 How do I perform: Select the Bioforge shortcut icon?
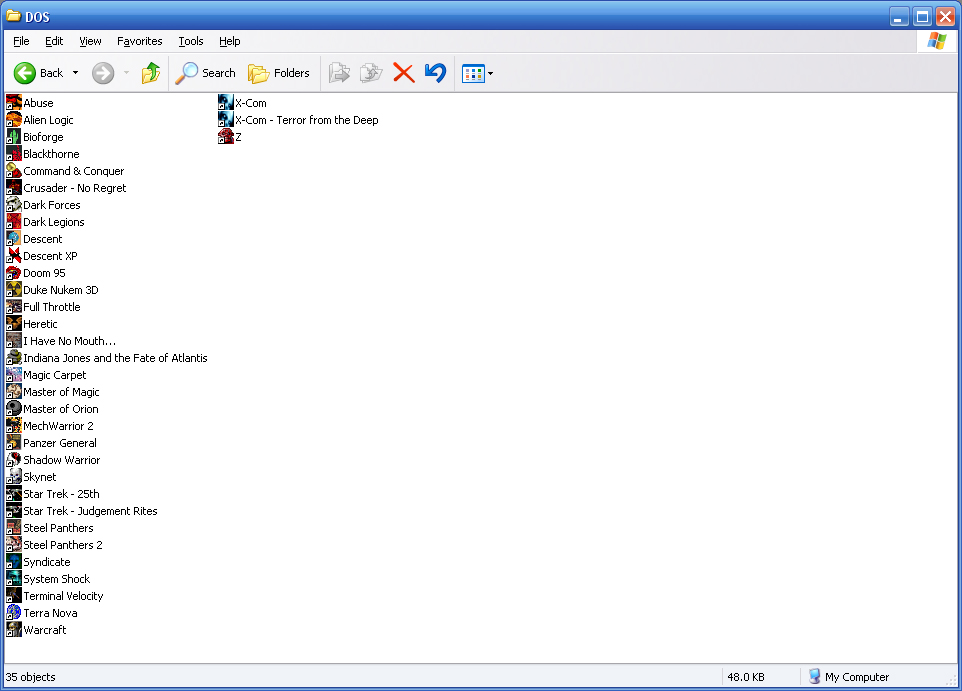click(14, 136)
